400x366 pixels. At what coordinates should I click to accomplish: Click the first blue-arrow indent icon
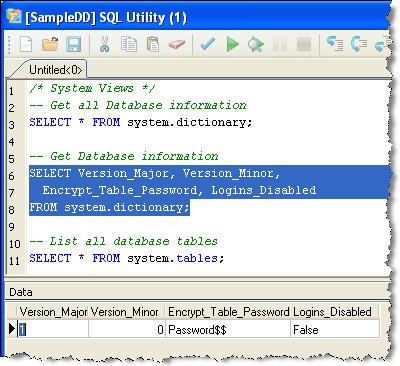335,44
